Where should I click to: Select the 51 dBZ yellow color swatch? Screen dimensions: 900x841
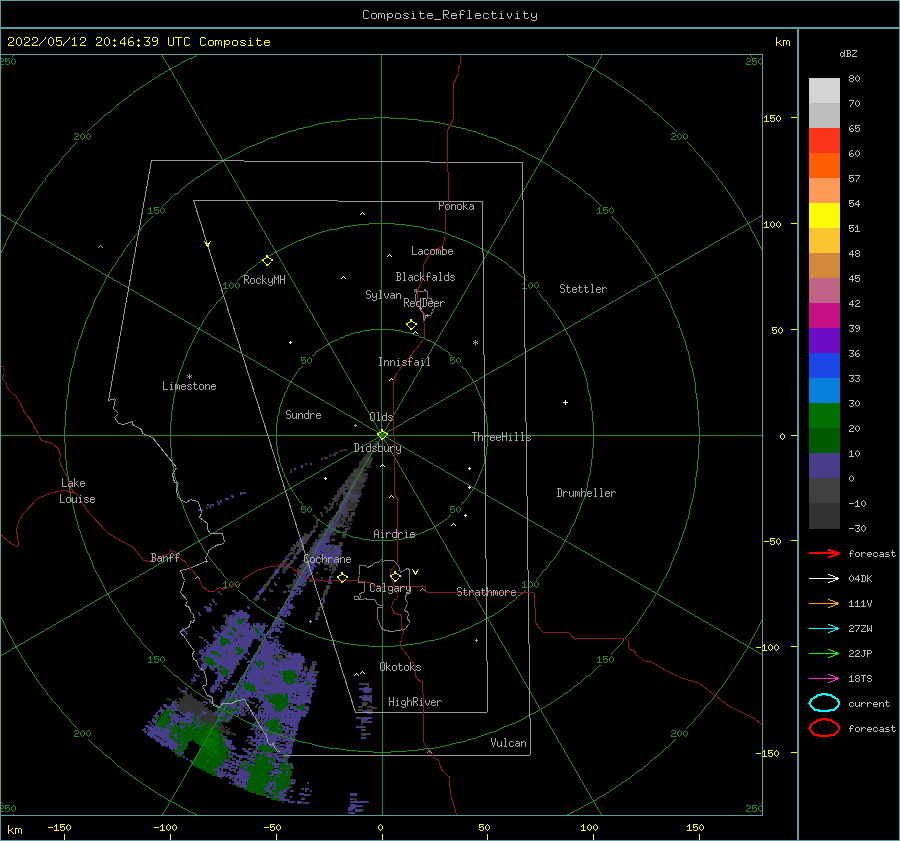tap(824, 215)
